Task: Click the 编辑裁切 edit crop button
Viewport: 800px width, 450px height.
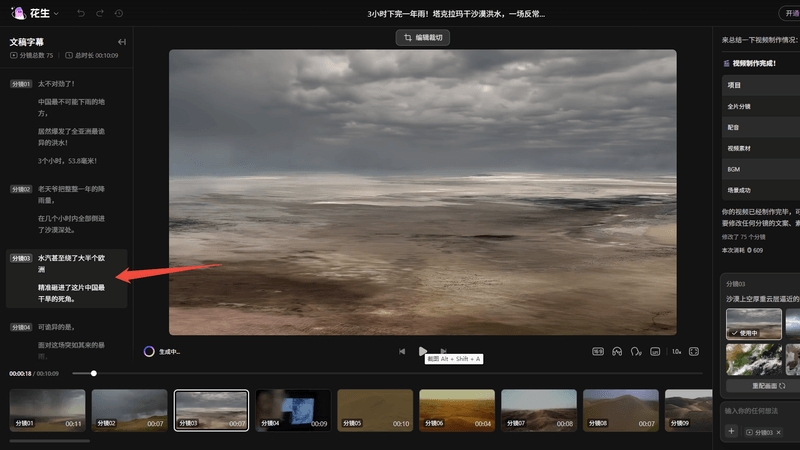Action: coord(423,37)
